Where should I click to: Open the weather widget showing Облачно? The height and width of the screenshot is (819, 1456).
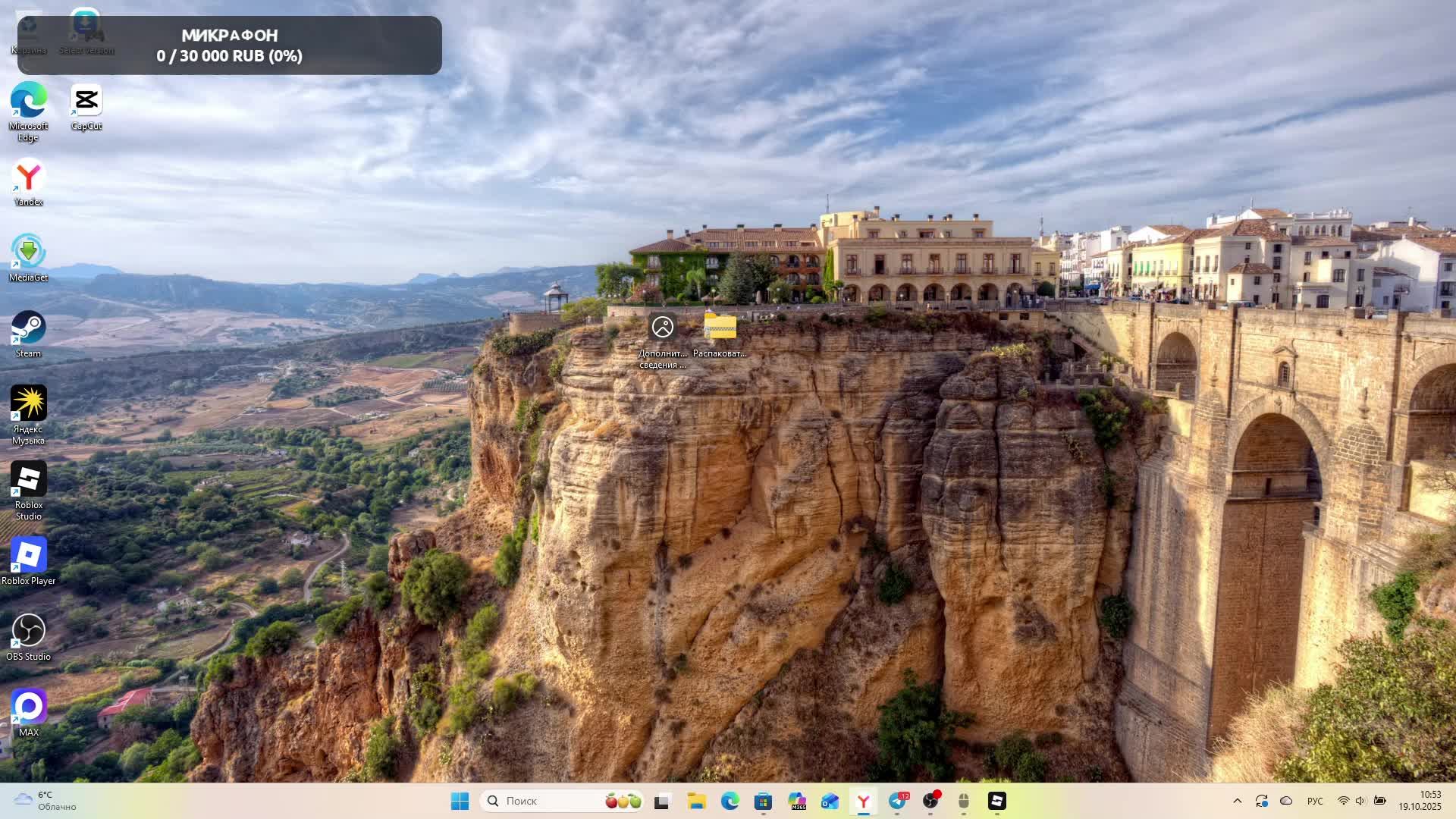(x=45, y=801)
